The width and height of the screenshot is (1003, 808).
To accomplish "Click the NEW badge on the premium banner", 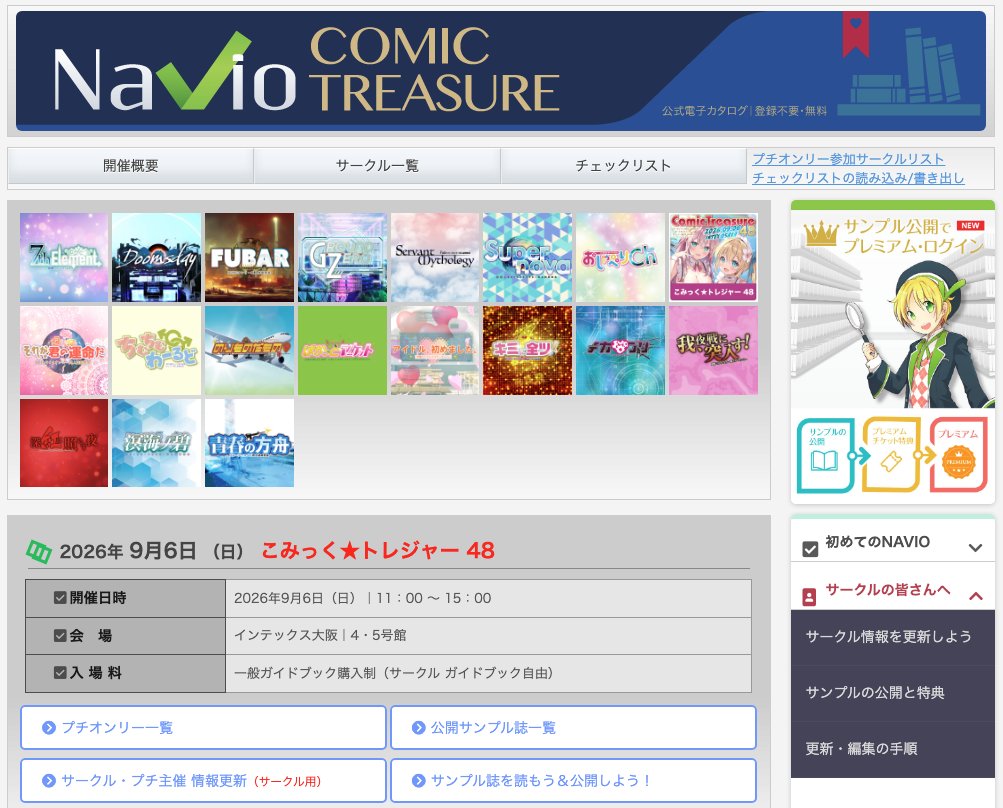I will coord(970,225).
